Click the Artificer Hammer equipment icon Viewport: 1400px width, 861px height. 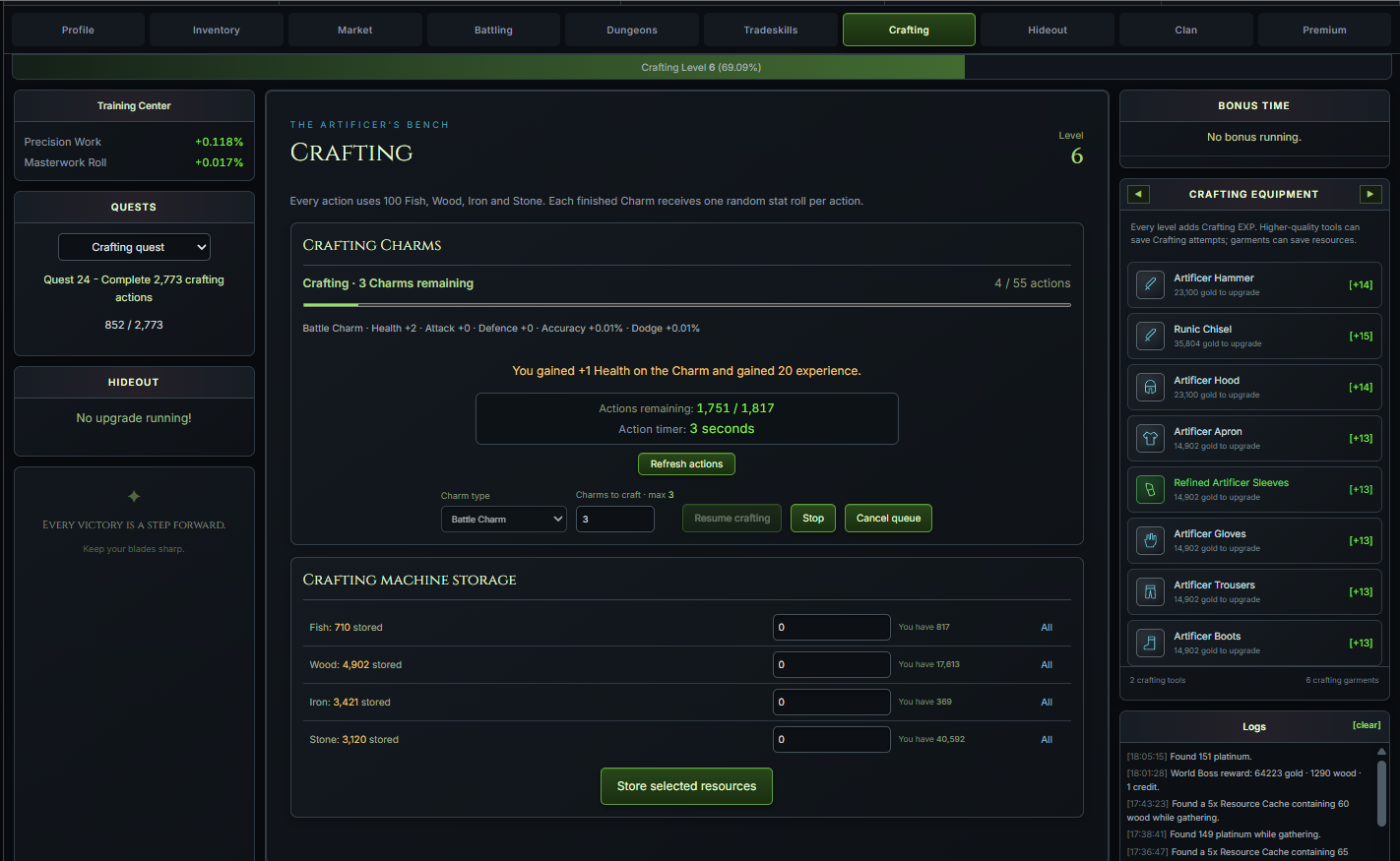(1150, 284)
